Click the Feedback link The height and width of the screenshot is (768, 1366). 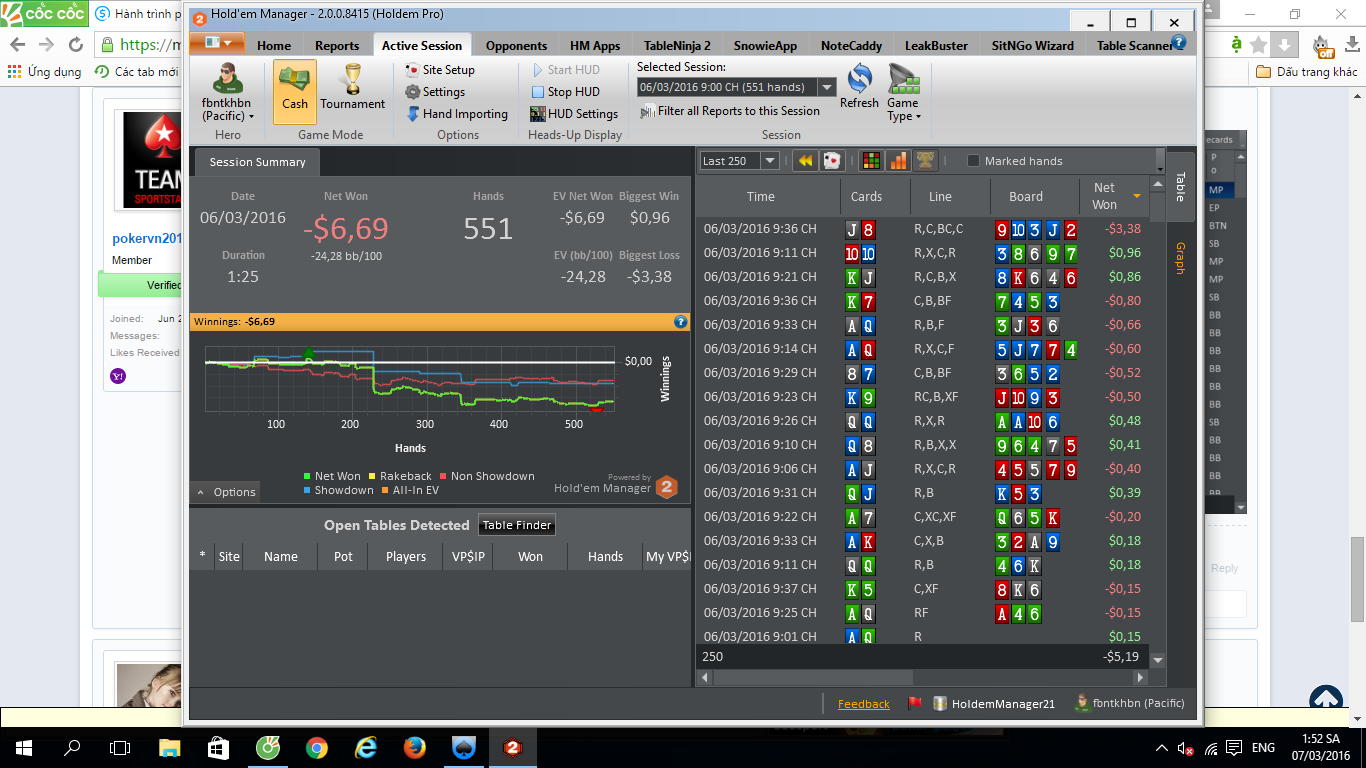863,704
